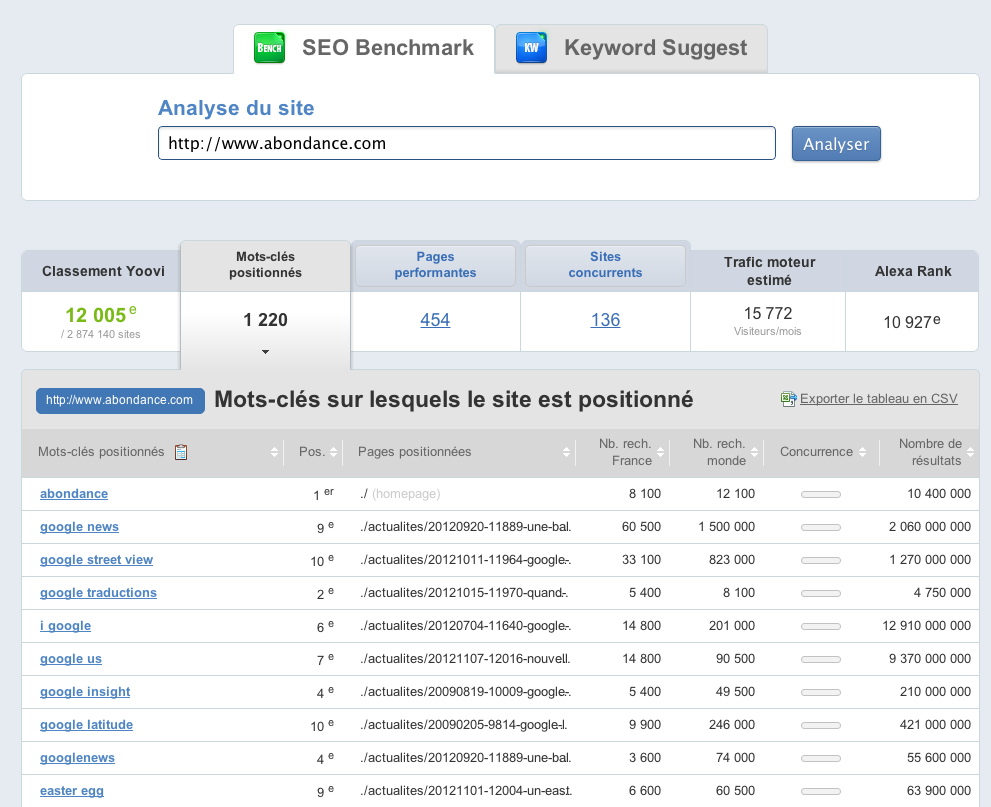Click the blue KW icon
Screen dimensions: 991x807
[531, 48]
